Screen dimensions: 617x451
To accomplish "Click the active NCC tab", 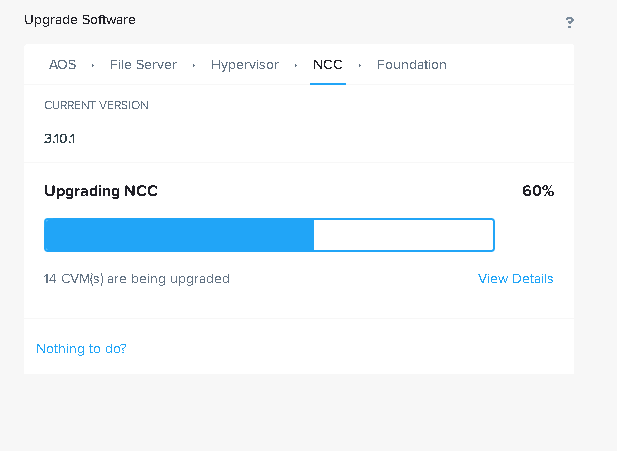I will [x=328, y=65].
